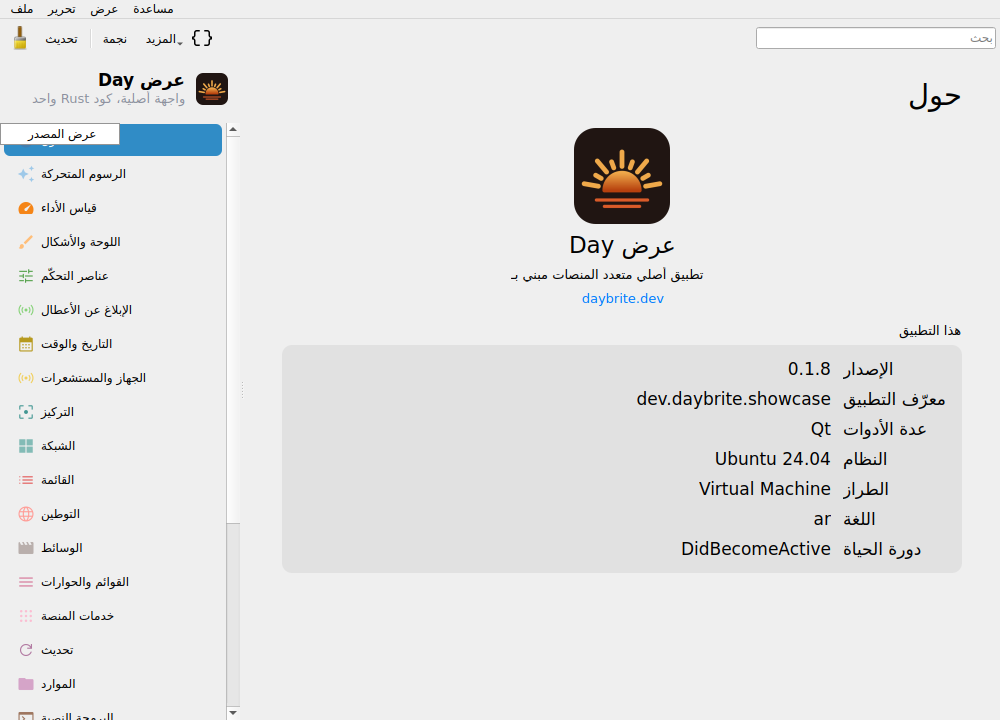The height and width of the screenshot is (720, 1000).
Task: Select التوطين in the sidebar
Action: pos(113,514)
